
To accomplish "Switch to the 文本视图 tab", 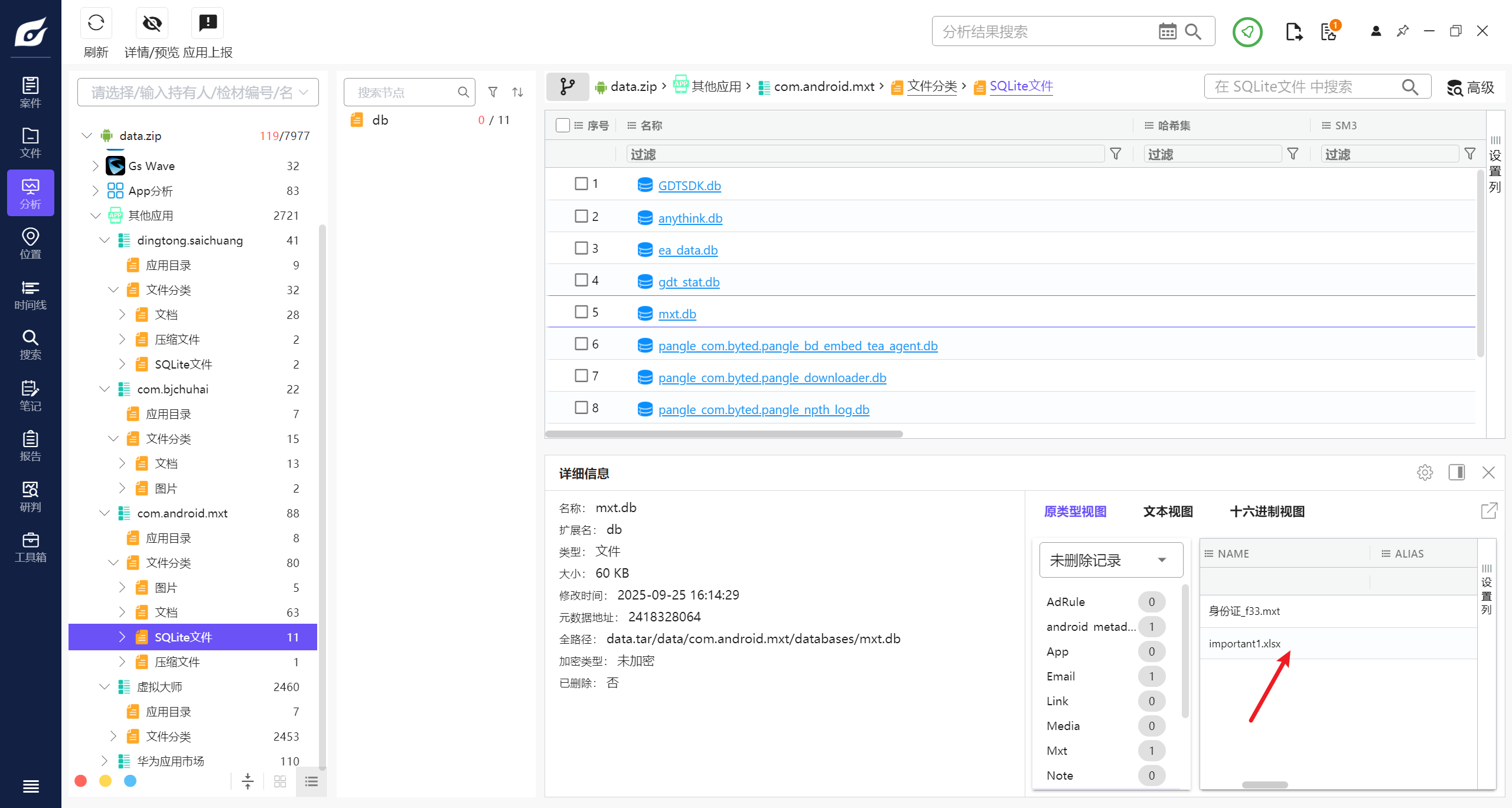I will [1168, 511].
